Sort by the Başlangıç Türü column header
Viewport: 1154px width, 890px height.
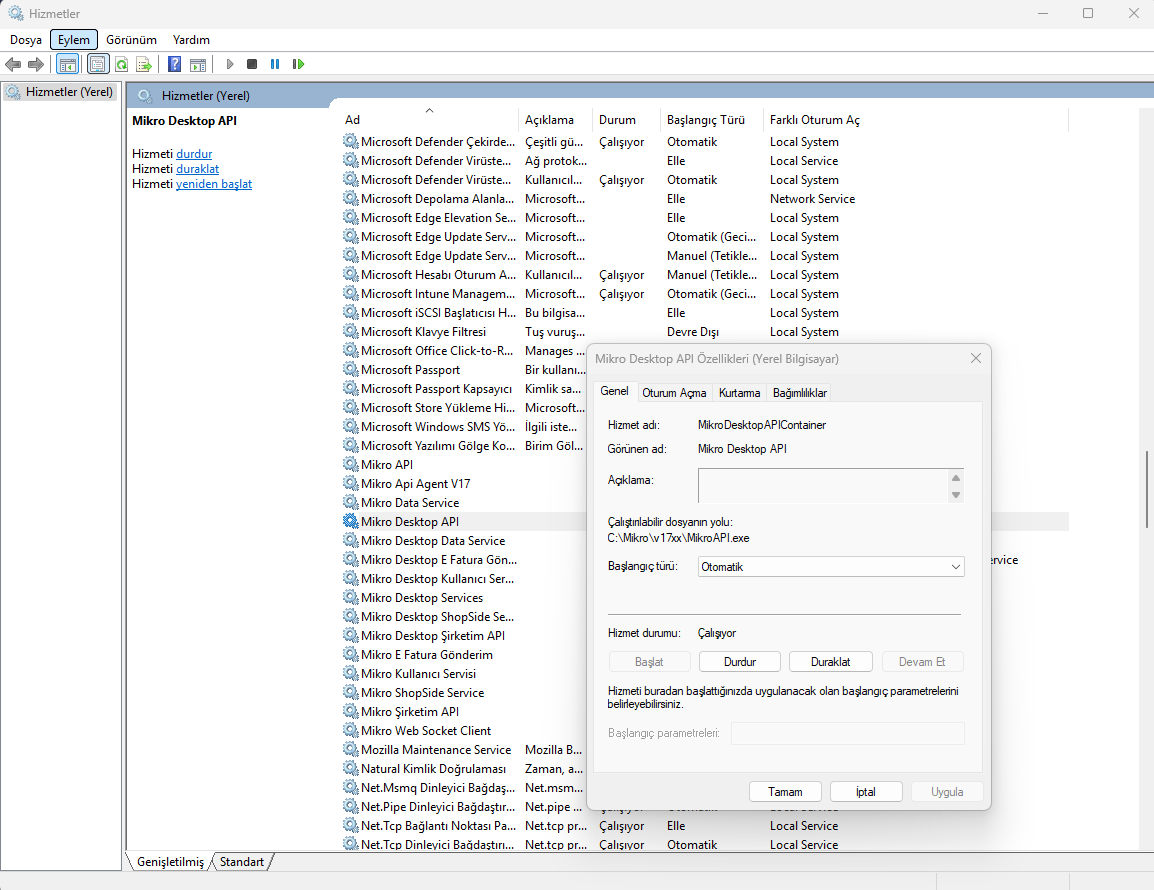tap(712, 120)
